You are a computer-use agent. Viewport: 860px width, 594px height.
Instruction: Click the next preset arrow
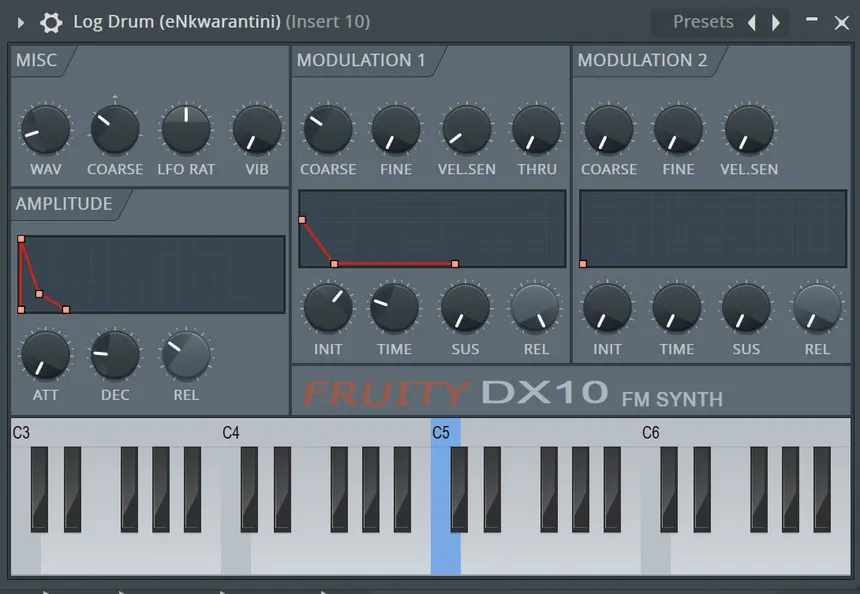click(x=775, y=21)
